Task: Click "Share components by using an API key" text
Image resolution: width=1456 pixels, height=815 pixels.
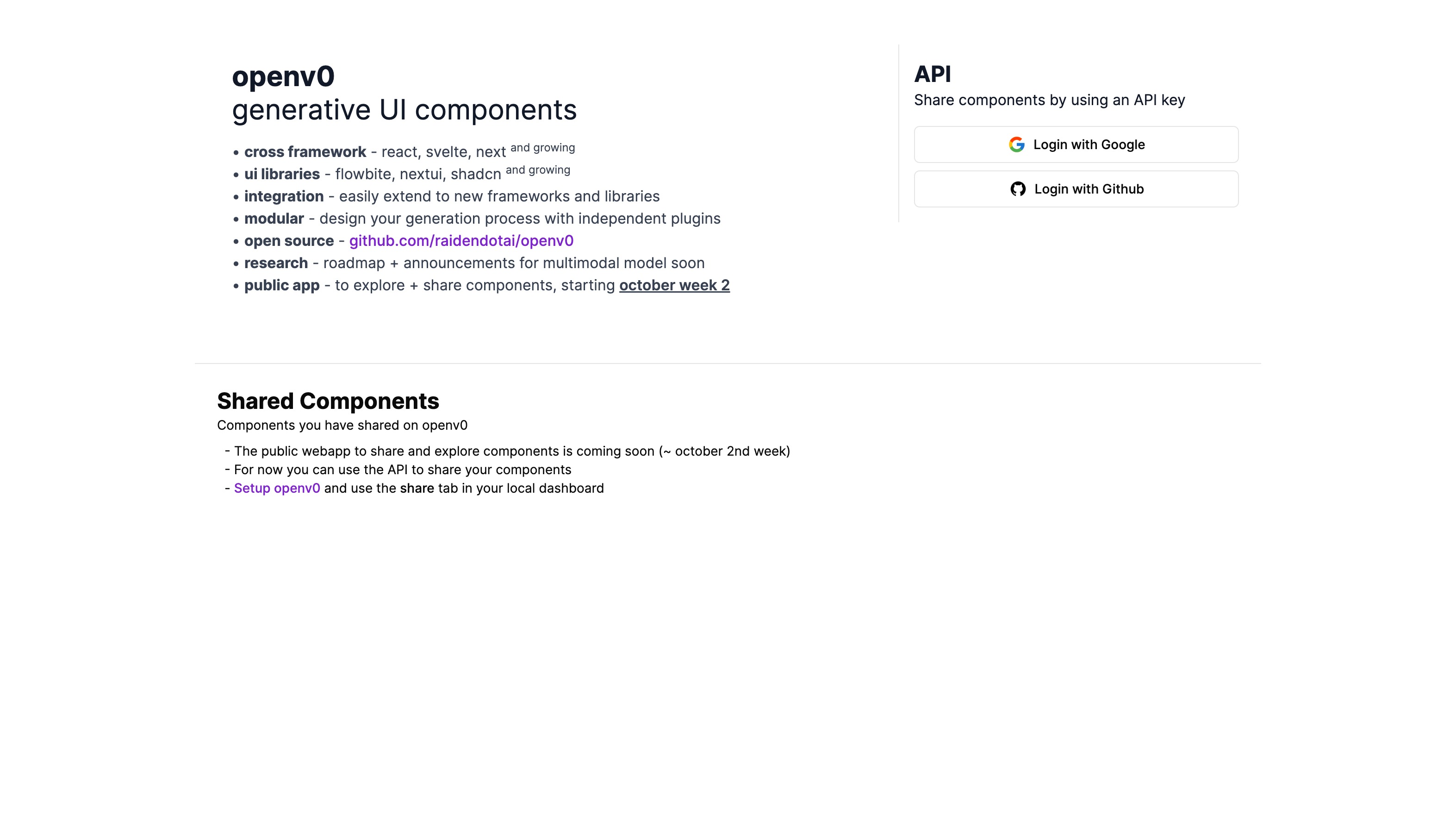Action: pos(1049,100)
